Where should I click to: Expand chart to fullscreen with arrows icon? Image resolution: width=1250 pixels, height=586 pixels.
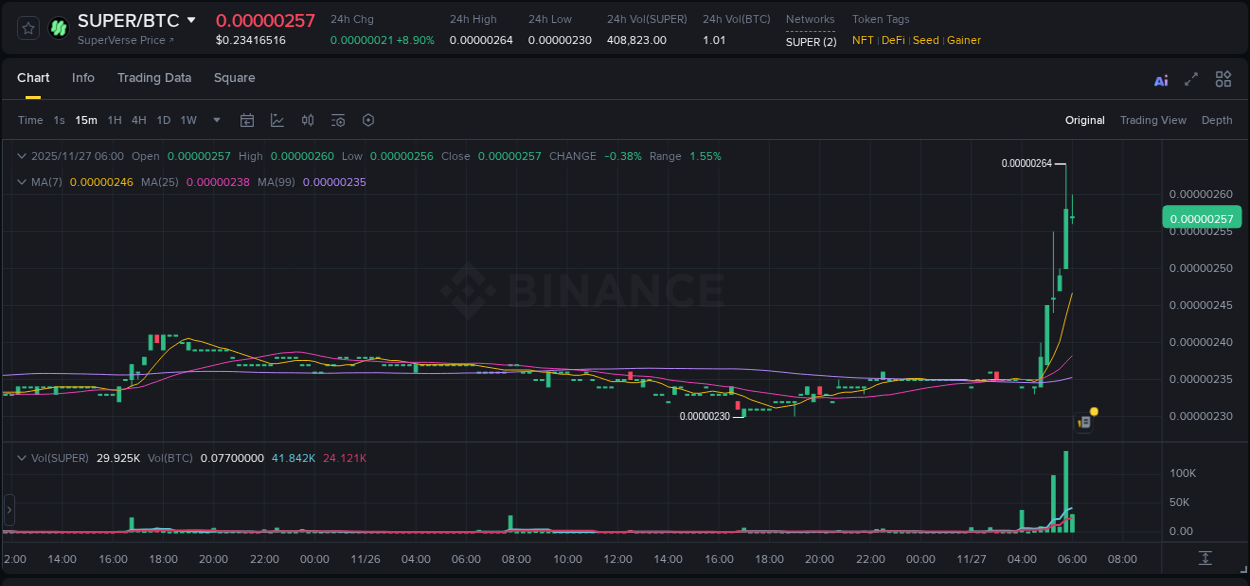tap(1192, 79)
